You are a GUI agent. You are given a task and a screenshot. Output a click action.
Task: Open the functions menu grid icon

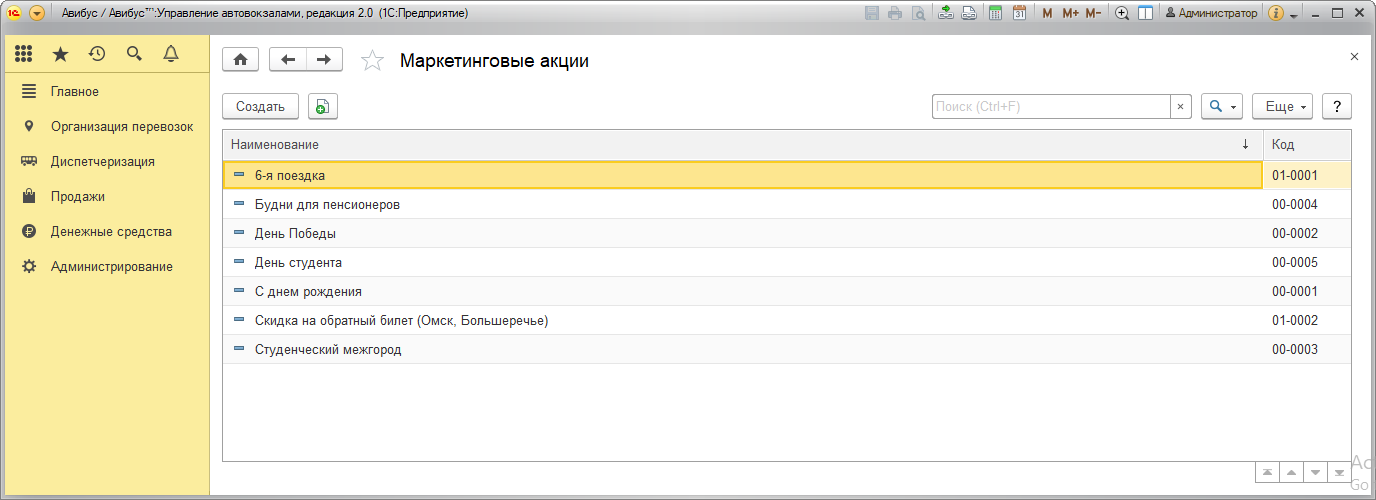point(24,54)
